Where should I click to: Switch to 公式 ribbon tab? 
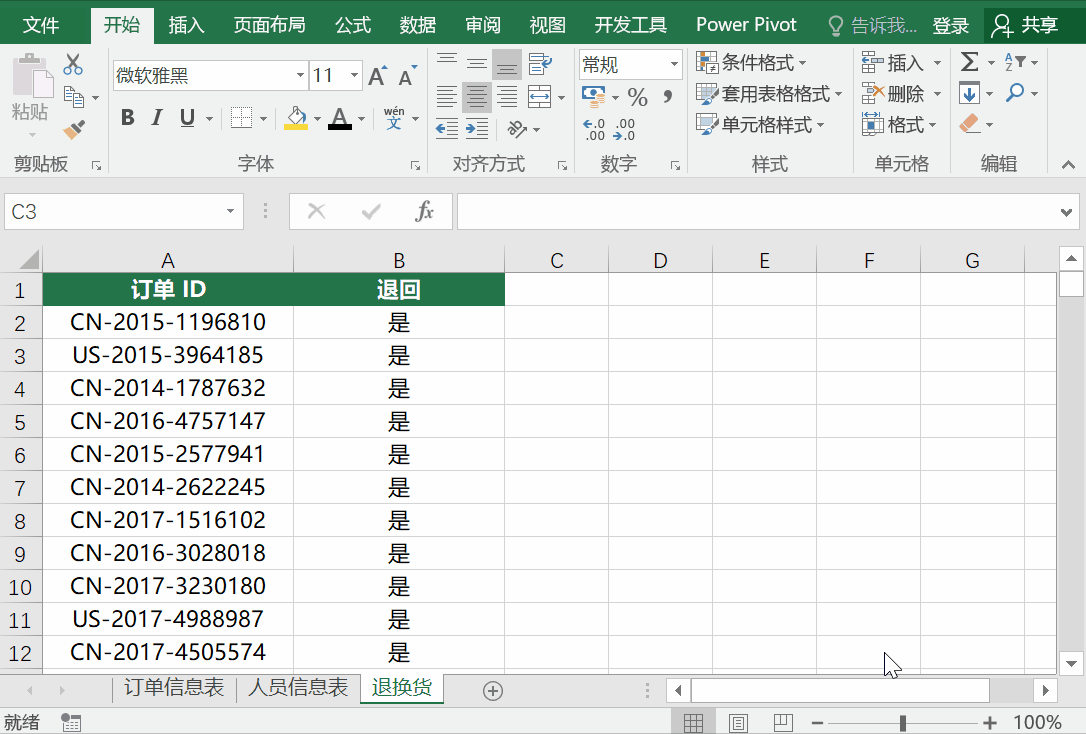point(353,26)
